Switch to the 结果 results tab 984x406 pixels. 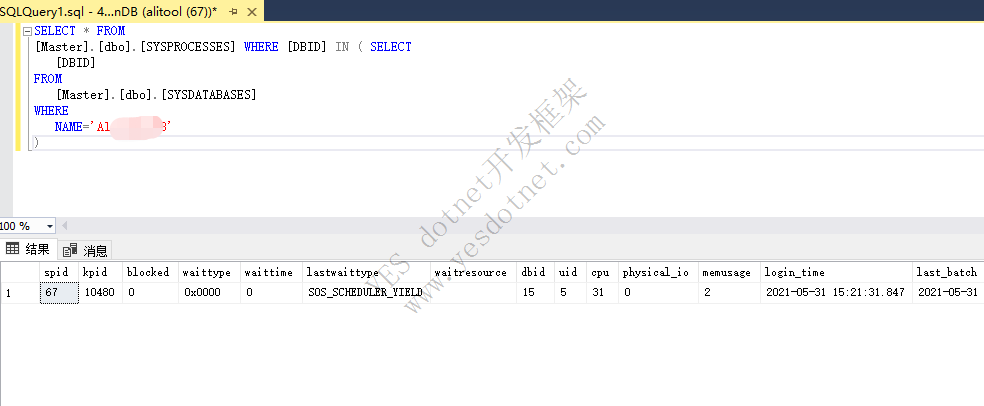click(x=29, y=249)
